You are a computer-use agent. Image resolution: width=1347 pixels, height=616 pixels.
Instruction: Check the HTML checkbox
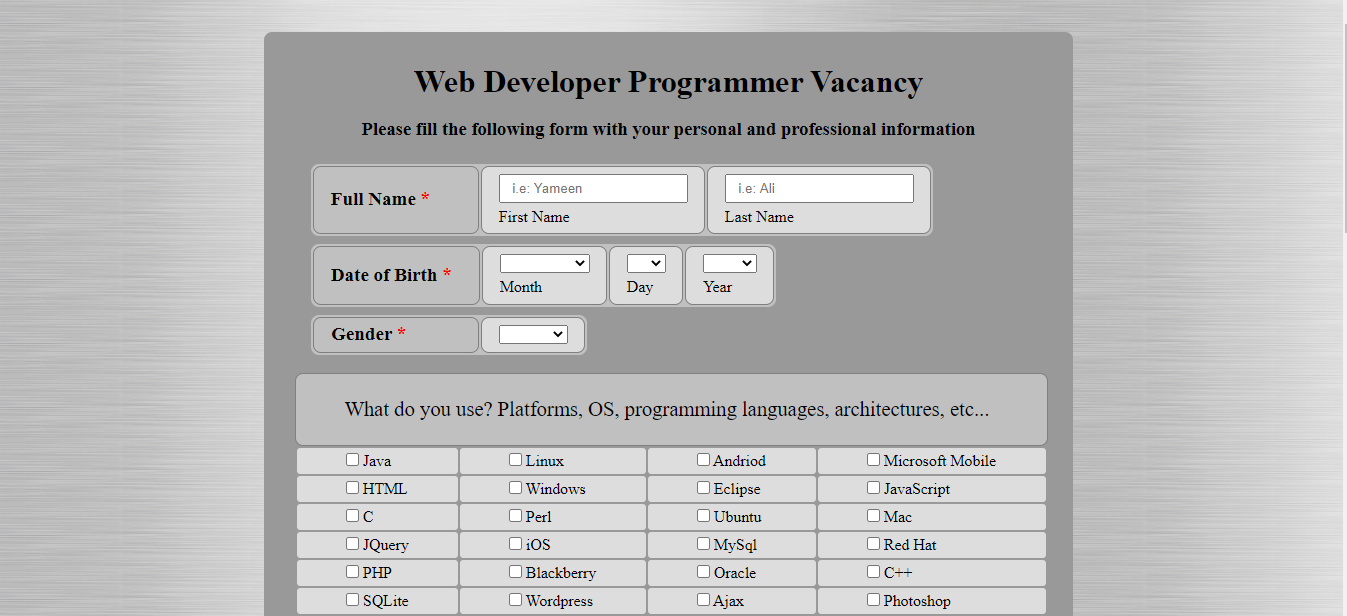352,487
